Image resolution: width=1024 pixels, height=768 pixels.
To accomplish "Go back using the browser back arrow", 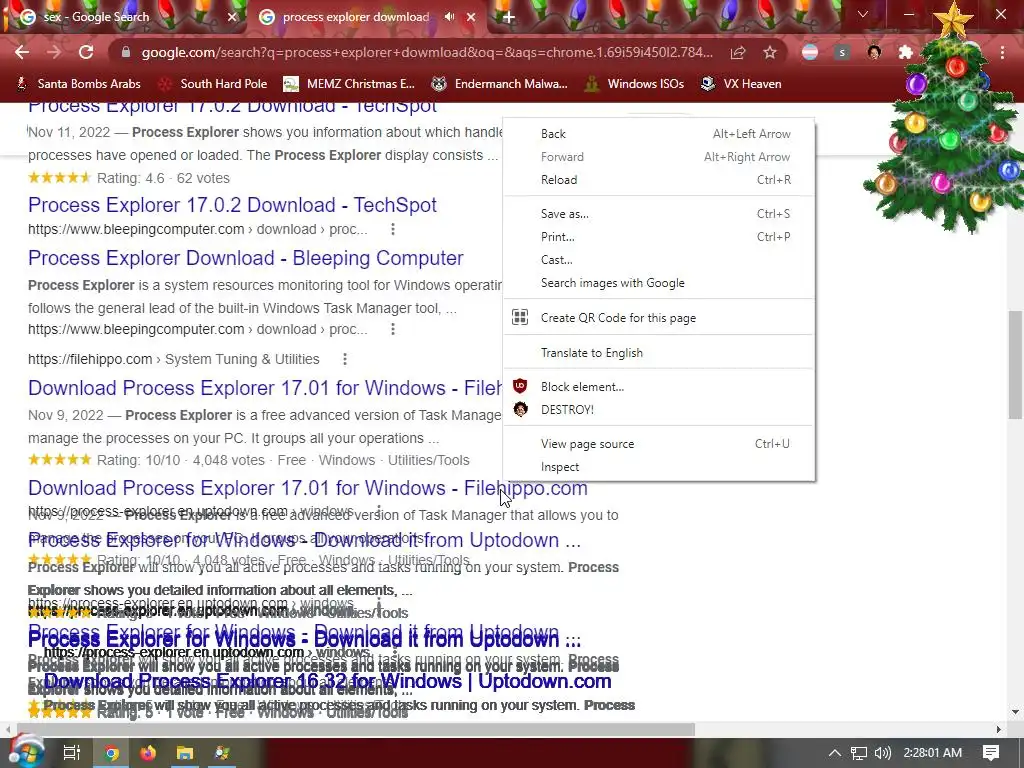I will point(22,52).
